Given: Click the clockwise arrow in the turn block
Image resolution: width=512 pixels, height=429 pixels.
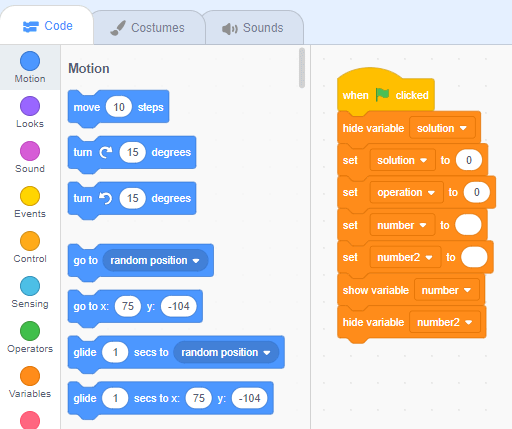Looking at the screenshot, I should (x=106, y=153).
